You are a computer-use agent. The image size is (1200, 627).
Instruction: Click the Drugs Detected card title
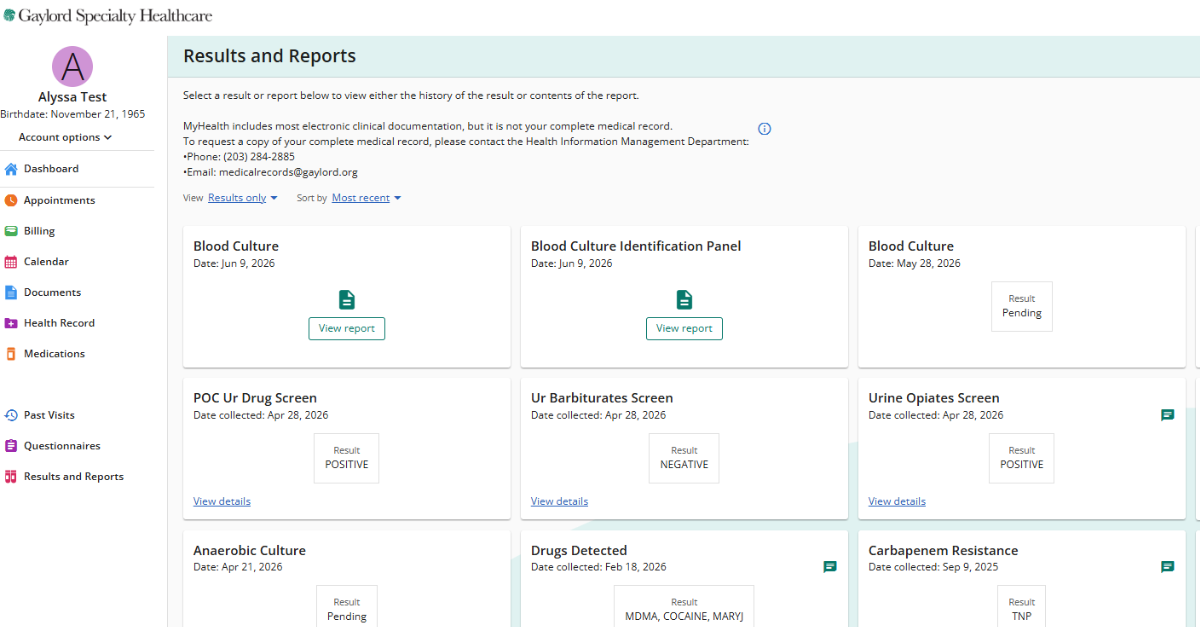coord(579,550)
